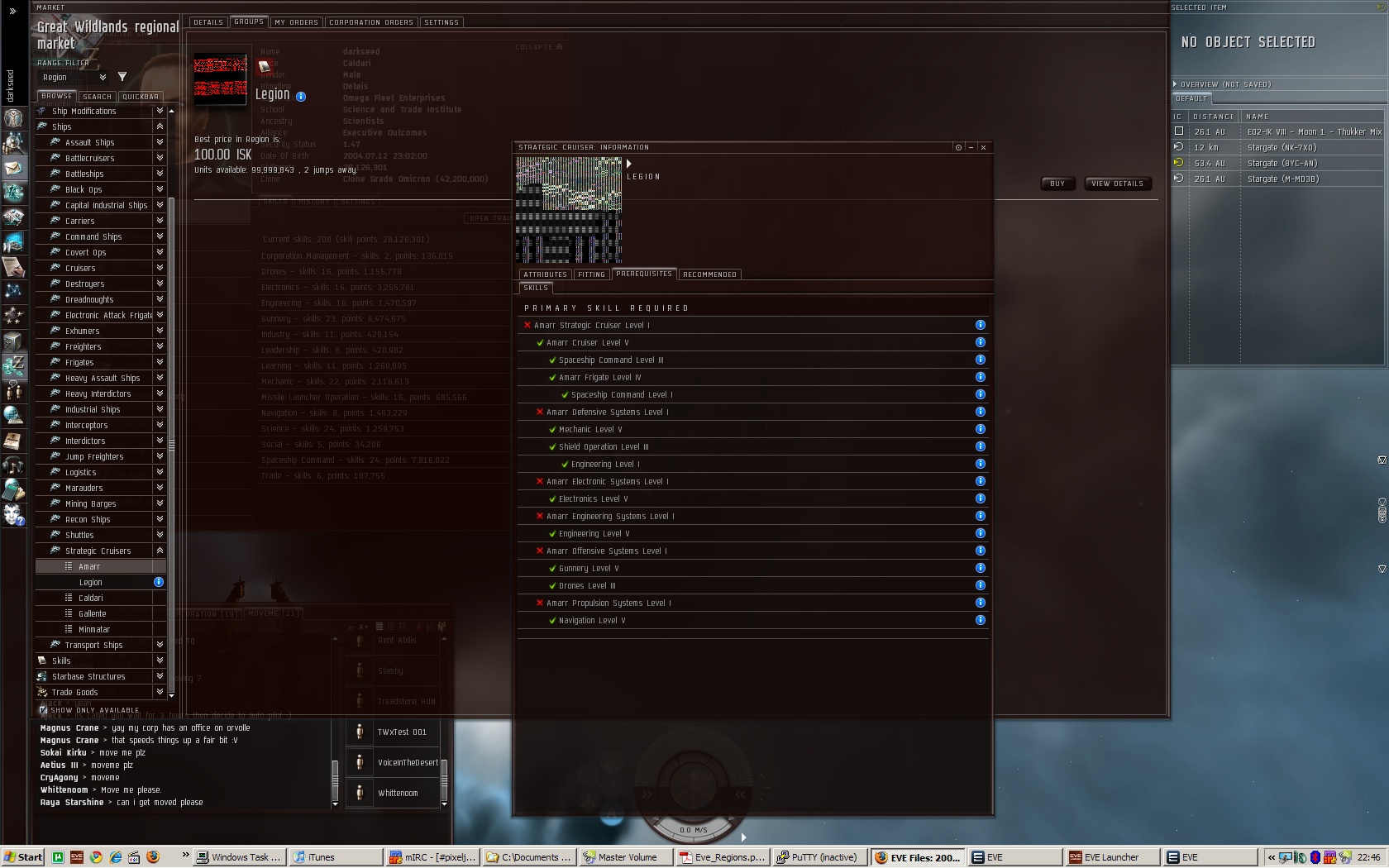The height and width of the screenshot is (868, 1389).
Task: Expand the Battleships market group
Action: tap(160, 174)
